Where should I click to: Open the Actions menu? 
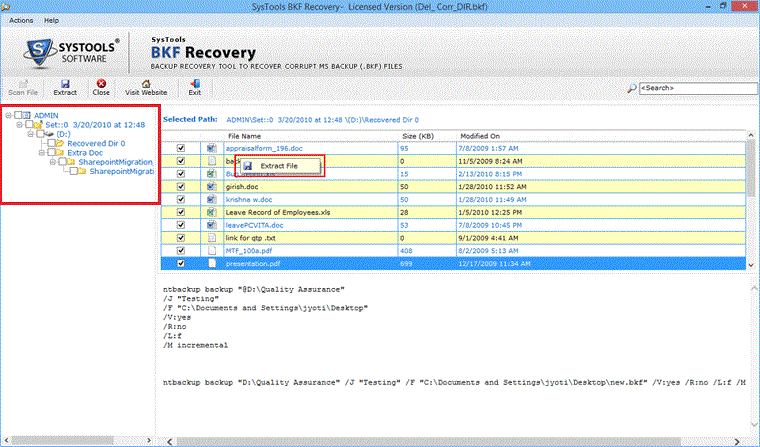click(21, 20)
